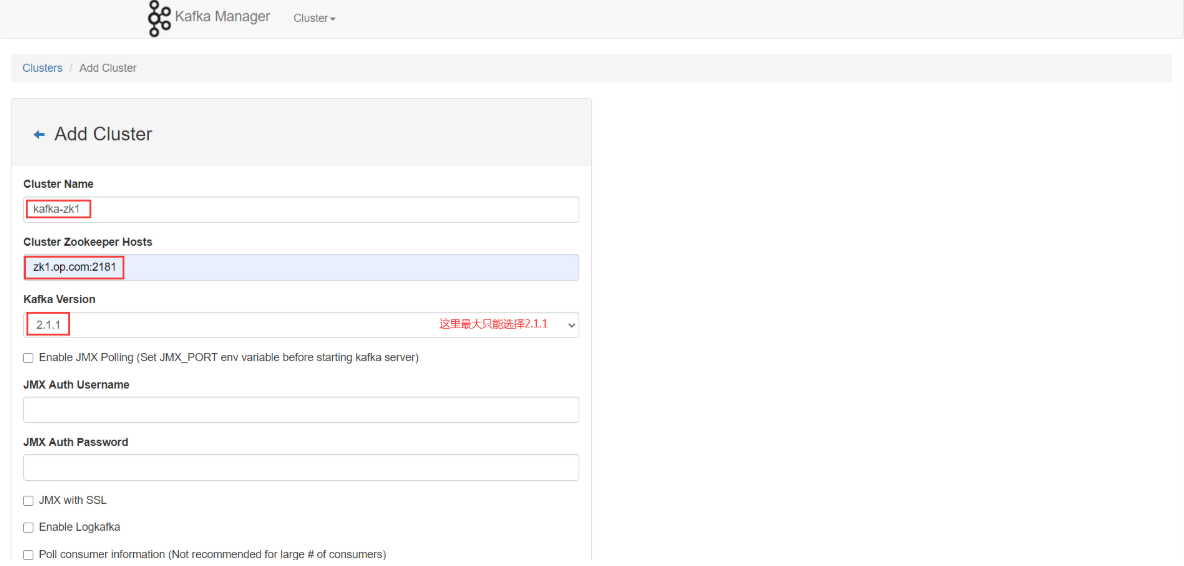
Task: Enable JMX Polling checkbox
Action: tap(29, 358)
